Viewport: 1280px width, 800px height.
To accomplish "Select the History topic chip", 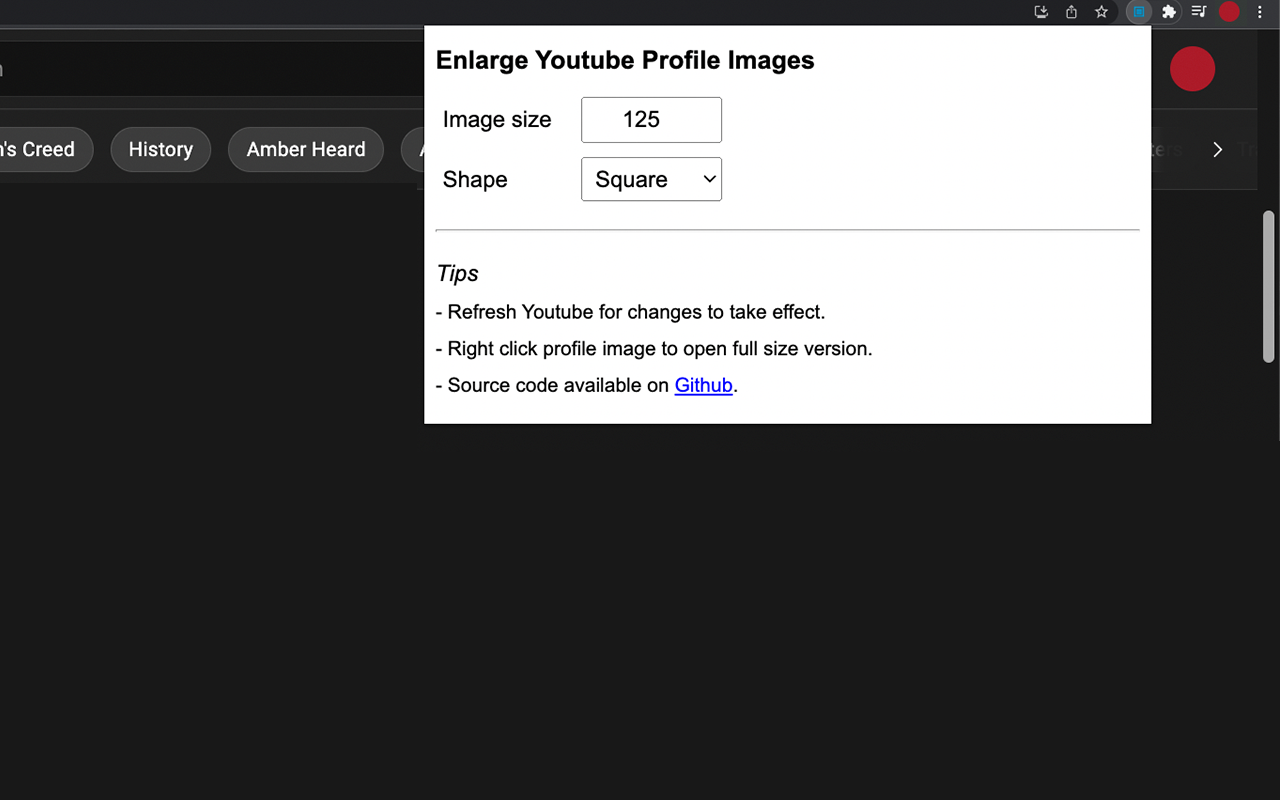I will coord(160,149).
